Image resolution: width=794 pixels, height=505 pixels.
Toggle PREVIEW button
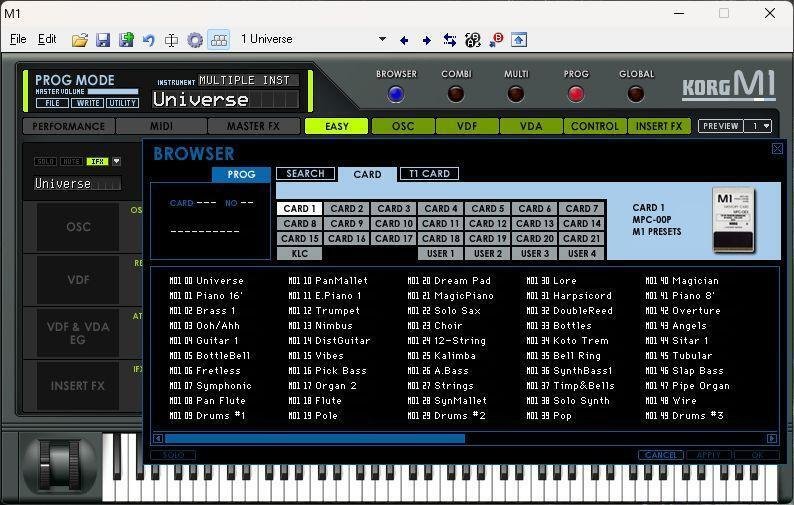[721, 126]
